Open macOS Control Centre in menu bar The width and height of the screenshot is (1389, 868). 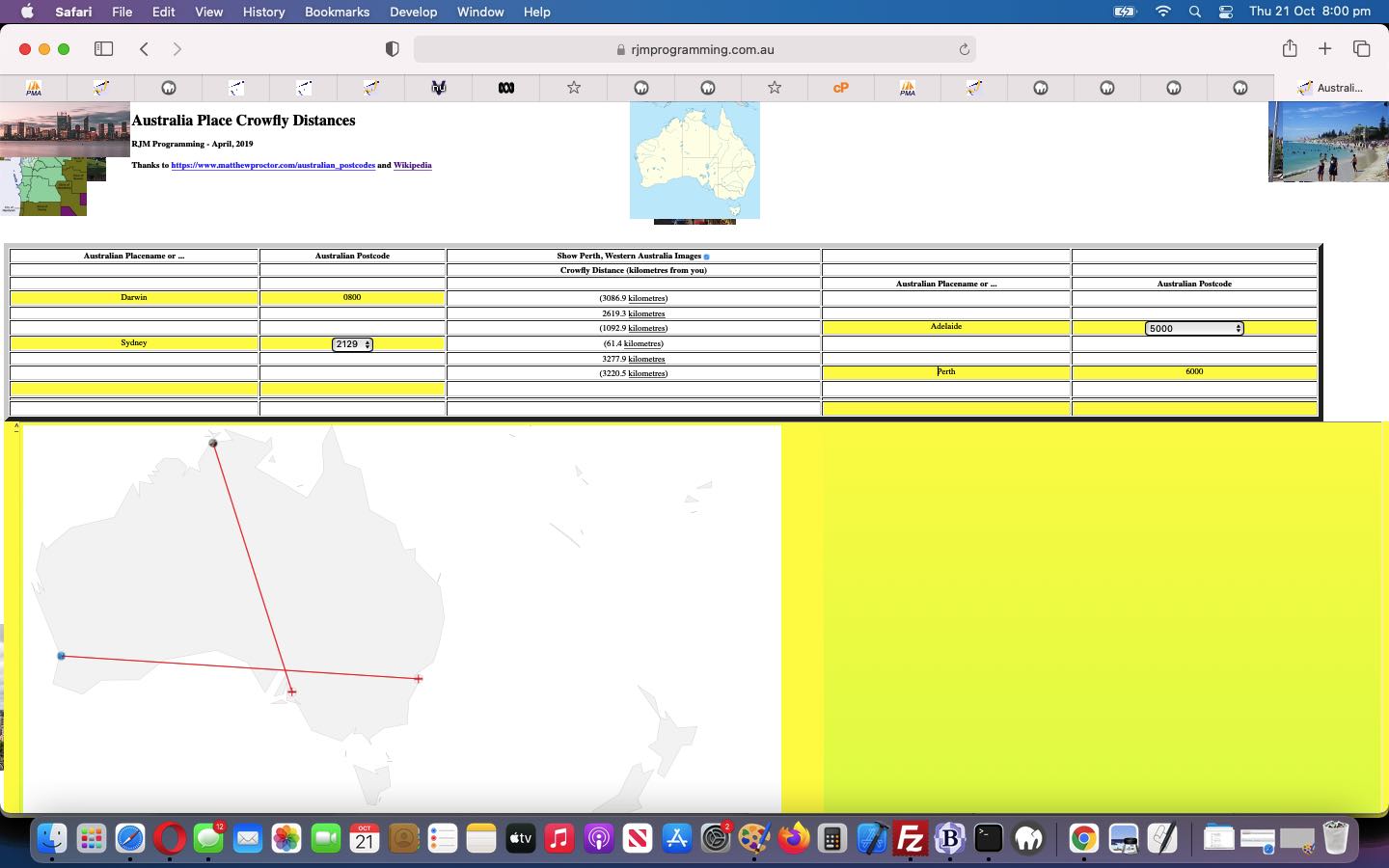1226,12
